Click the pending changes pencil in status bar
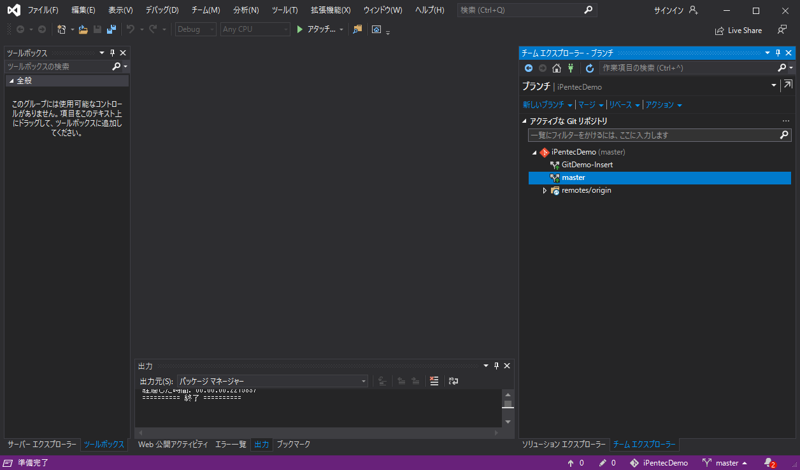Viewport: 800px width, 470px height. [x=608, y=463]
